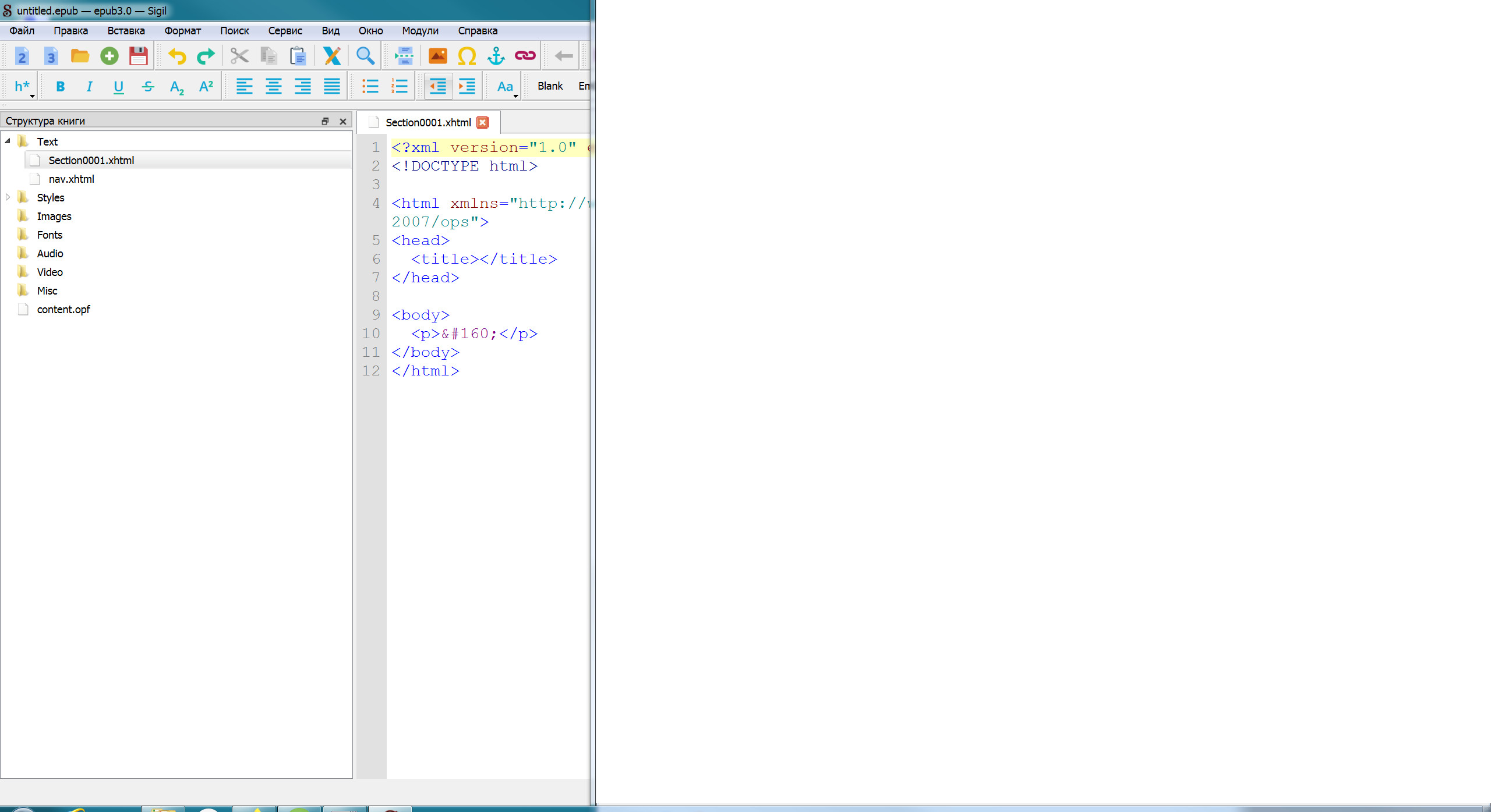Open the Модули menu

(x=420, y=31)
